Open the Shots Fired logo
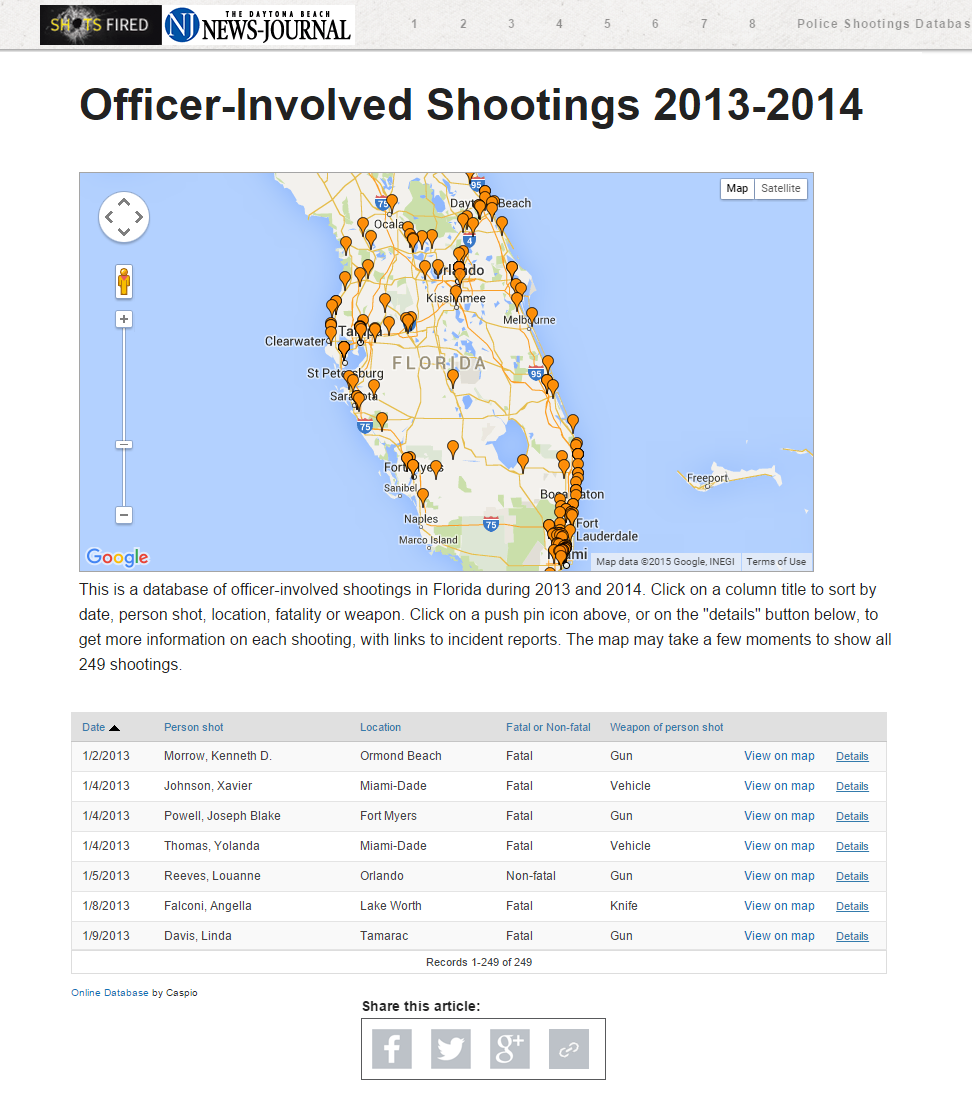The width and height of the screenshot is (972, 1104). 100,25
